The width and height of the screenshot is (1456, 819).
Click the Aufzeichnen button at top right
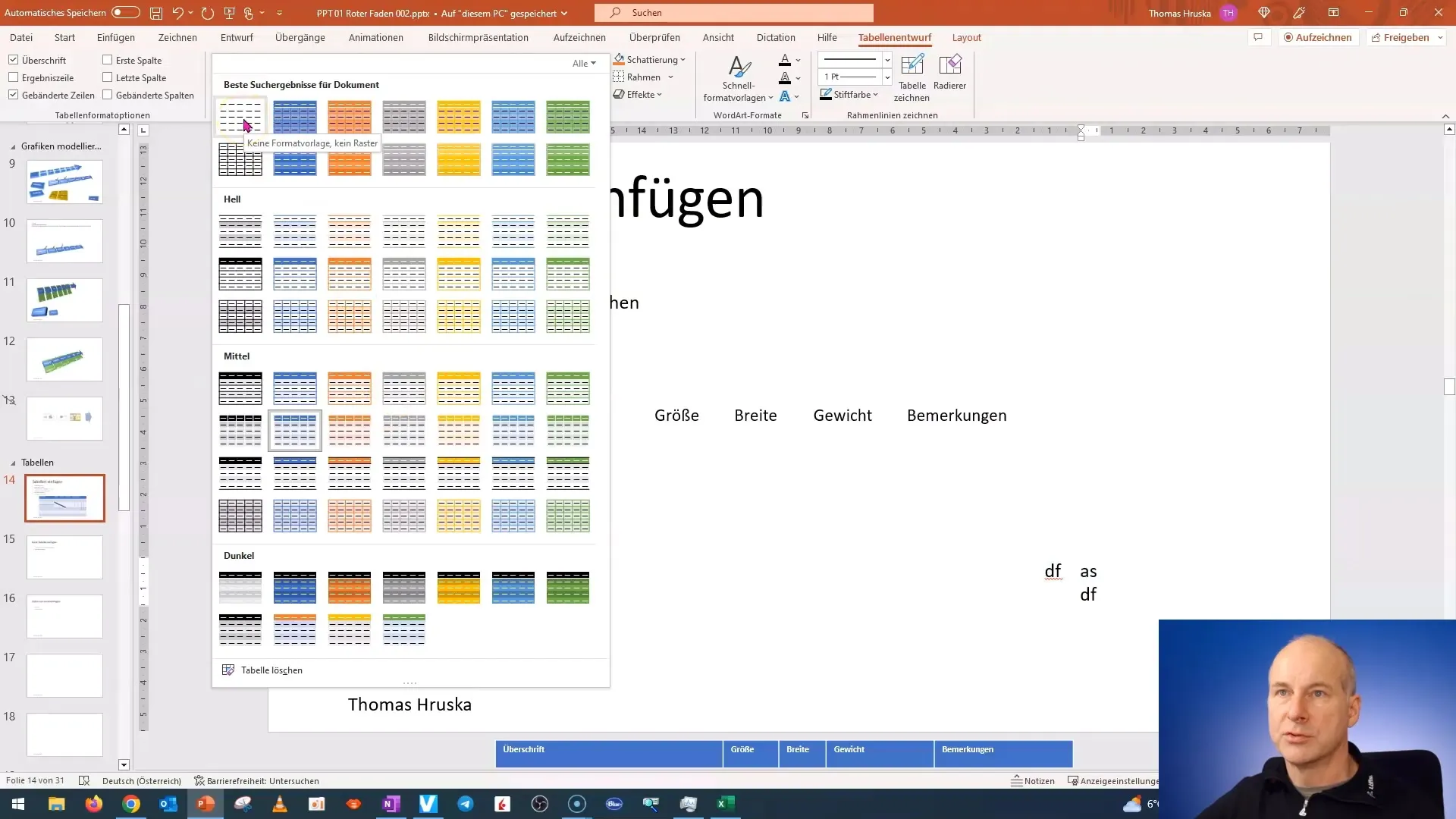tap(1318, 37)
